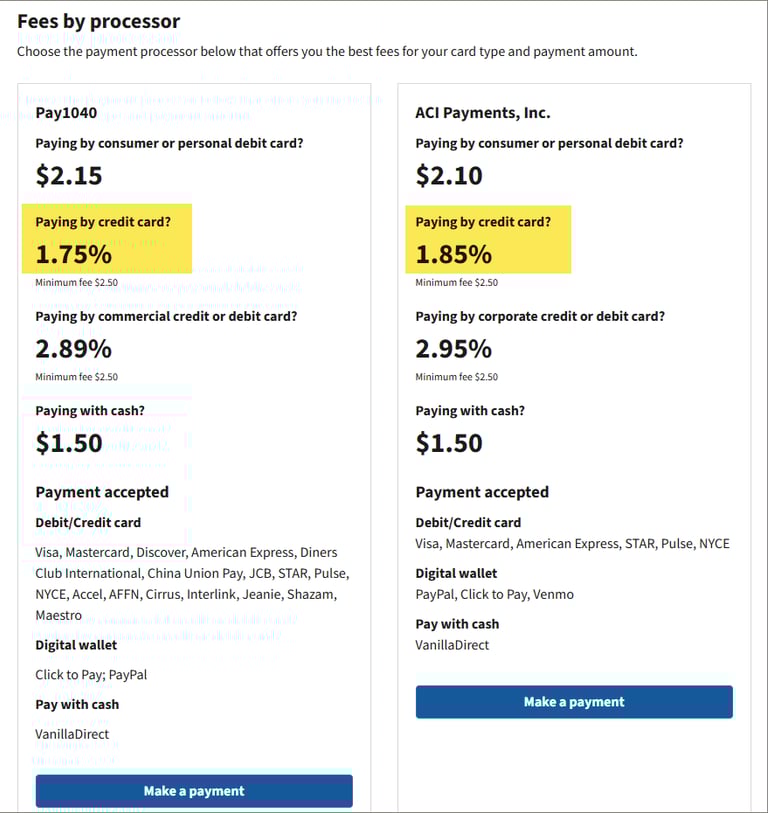Click the 2.89% commercial card fee
This screenshot has width=768, height=813.
tap(74, 349)
